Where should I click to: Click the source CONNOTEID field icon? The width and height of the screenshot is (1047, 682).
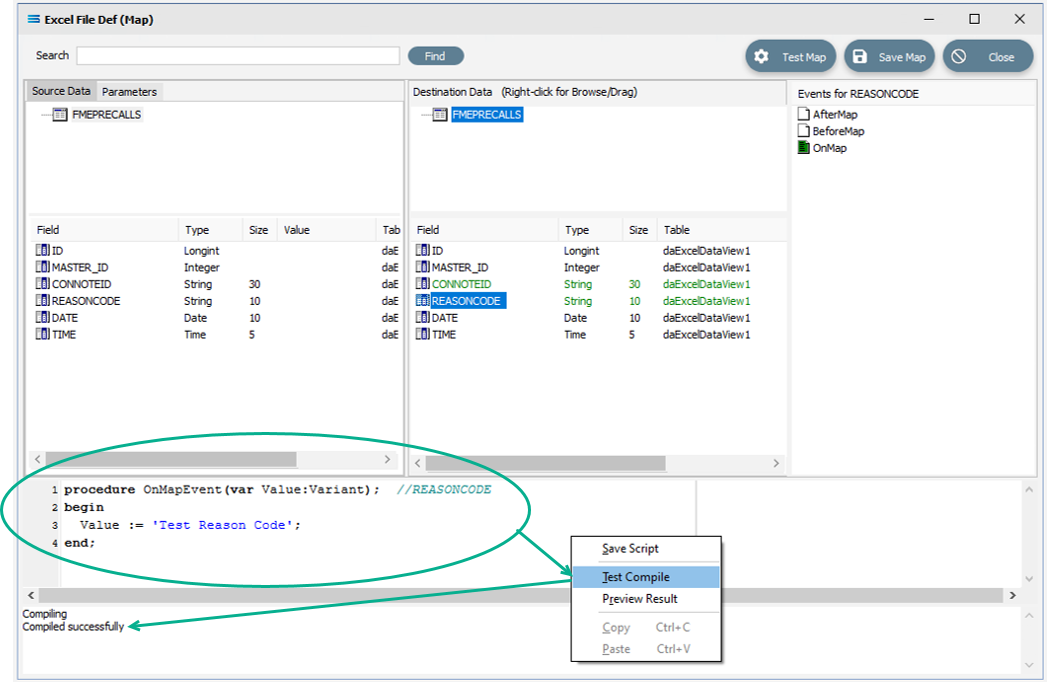[x=42, y=284]
